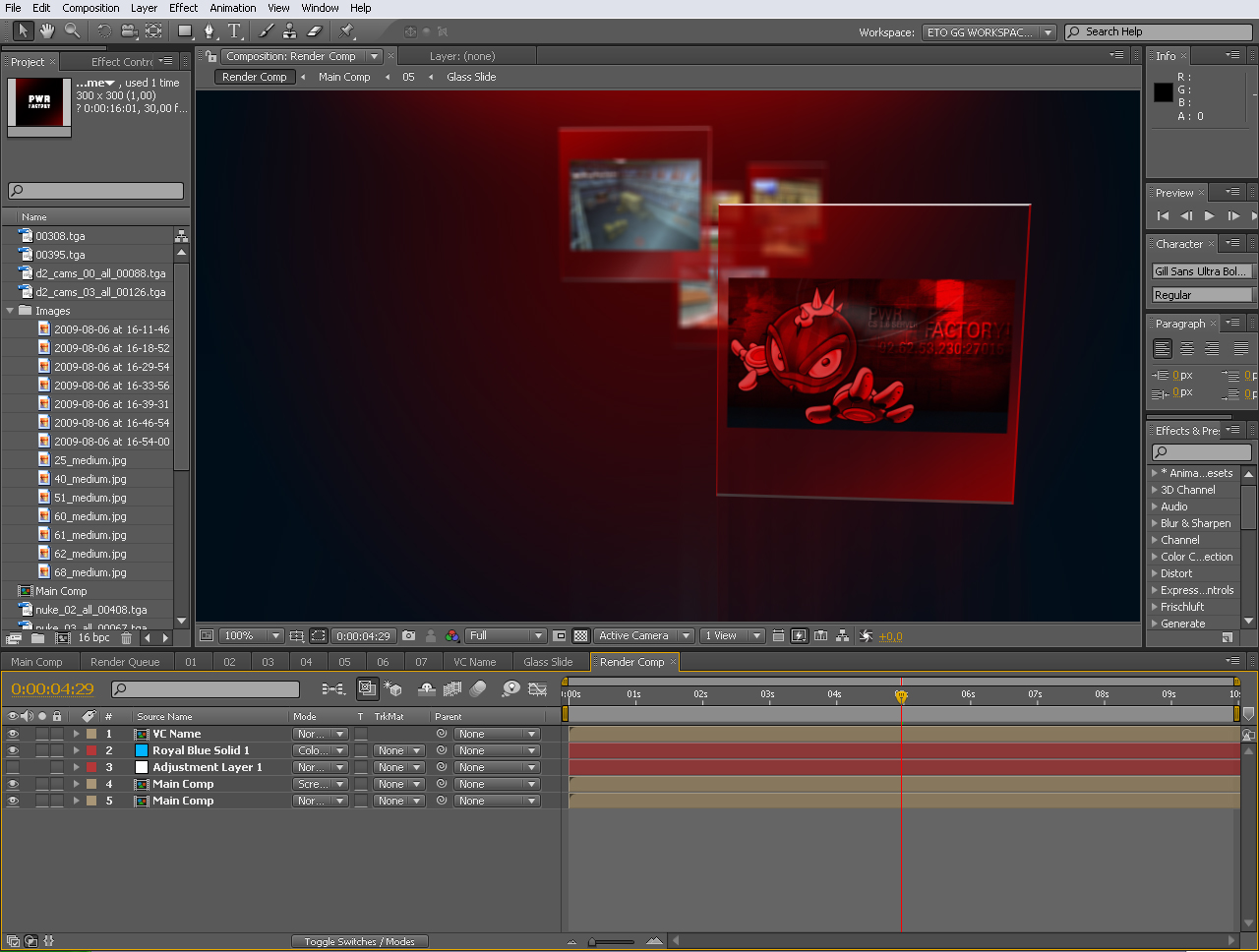This screenshot has height=952, width=1259.
Task: Select the Pen tool
Action: tap(209, 31)
